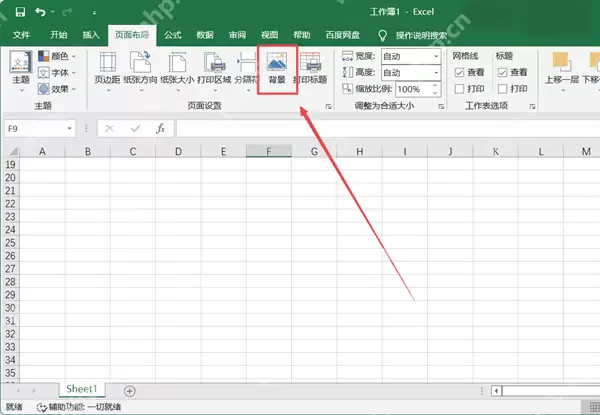Click the Undo arrow icon

tap(40, 12)
